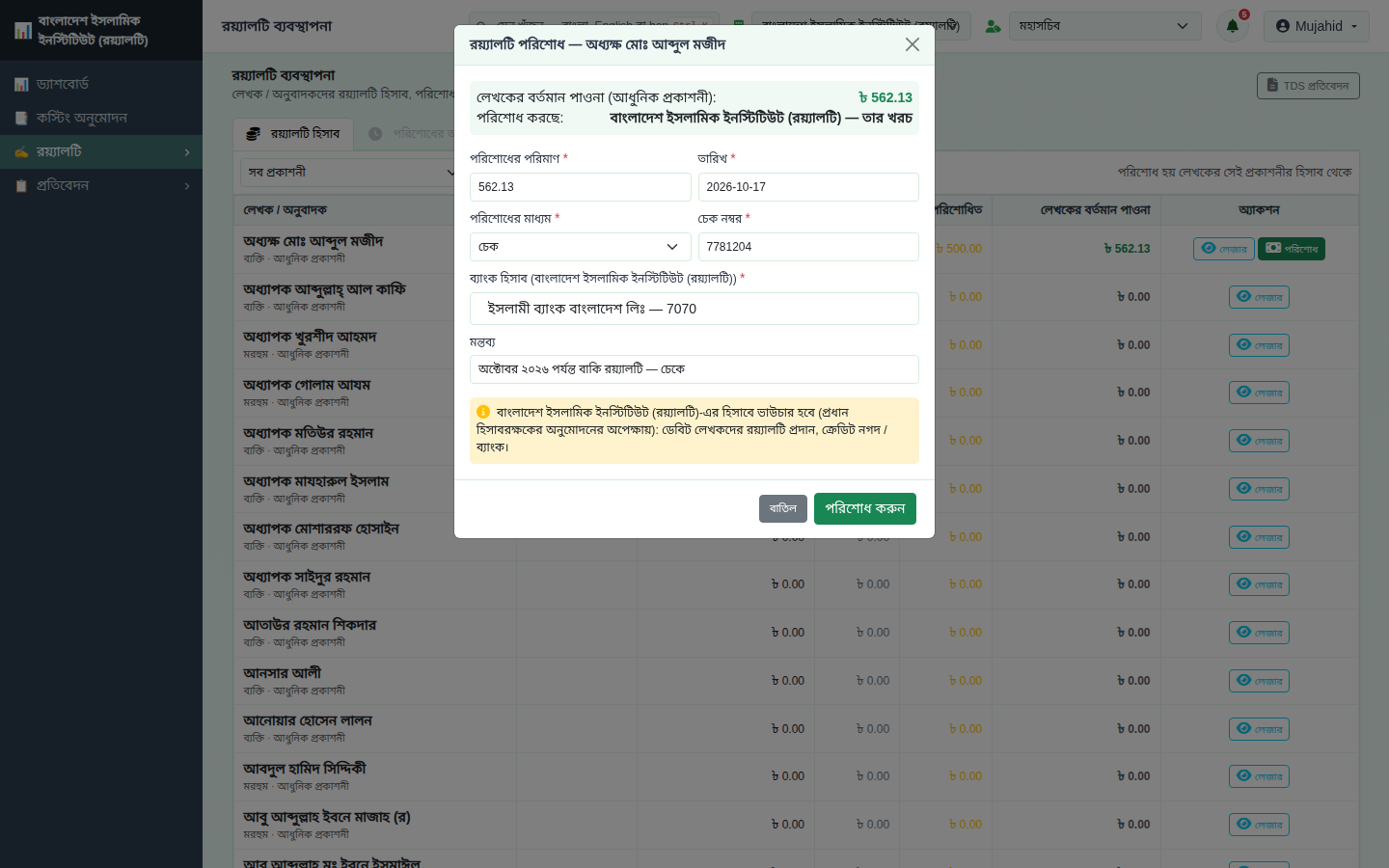
Task: Click the building icon beside organization selector
Action: click(739, 26)
